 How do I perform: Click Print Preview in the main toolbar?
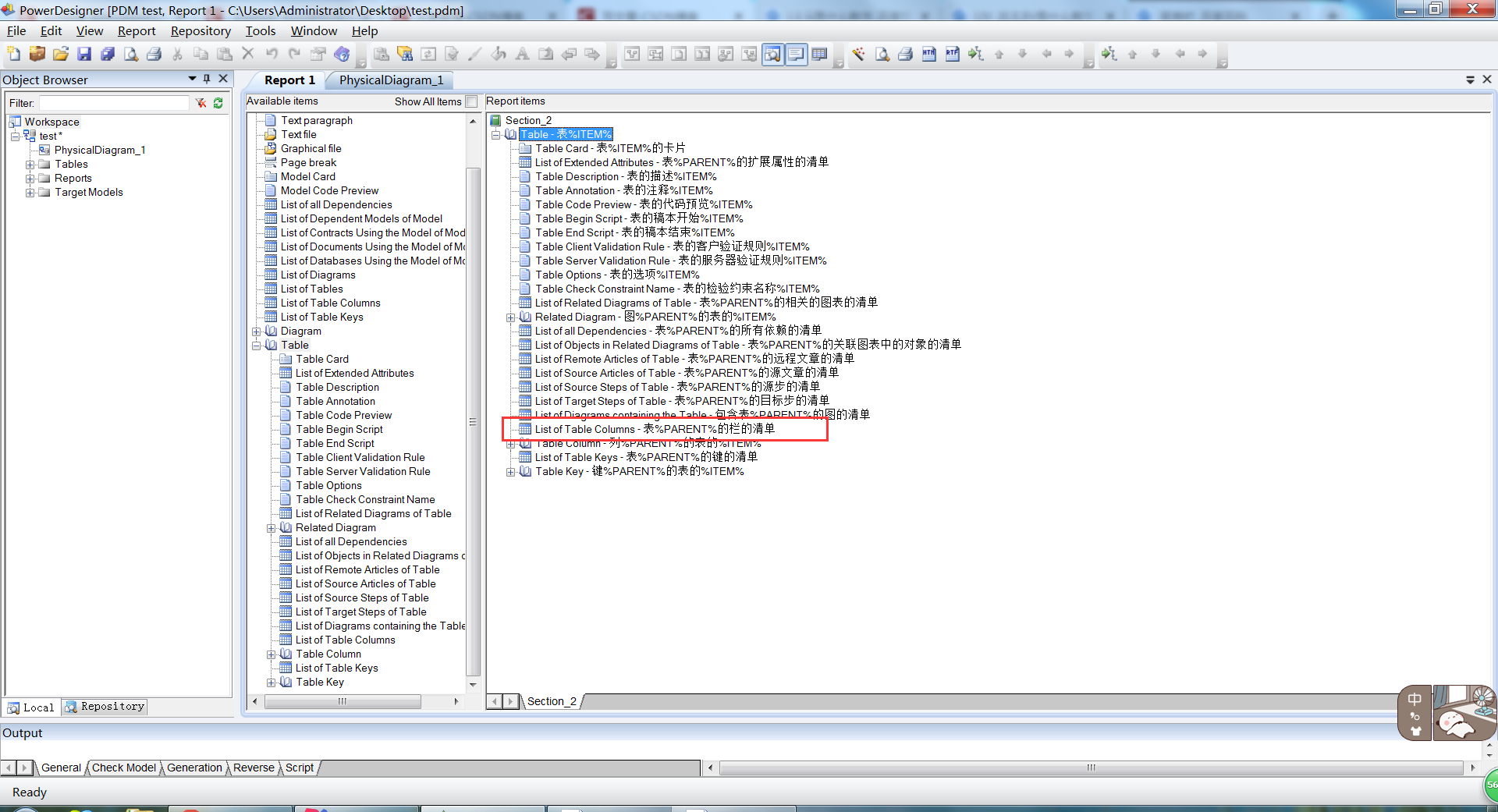click(x=131, y=54)
